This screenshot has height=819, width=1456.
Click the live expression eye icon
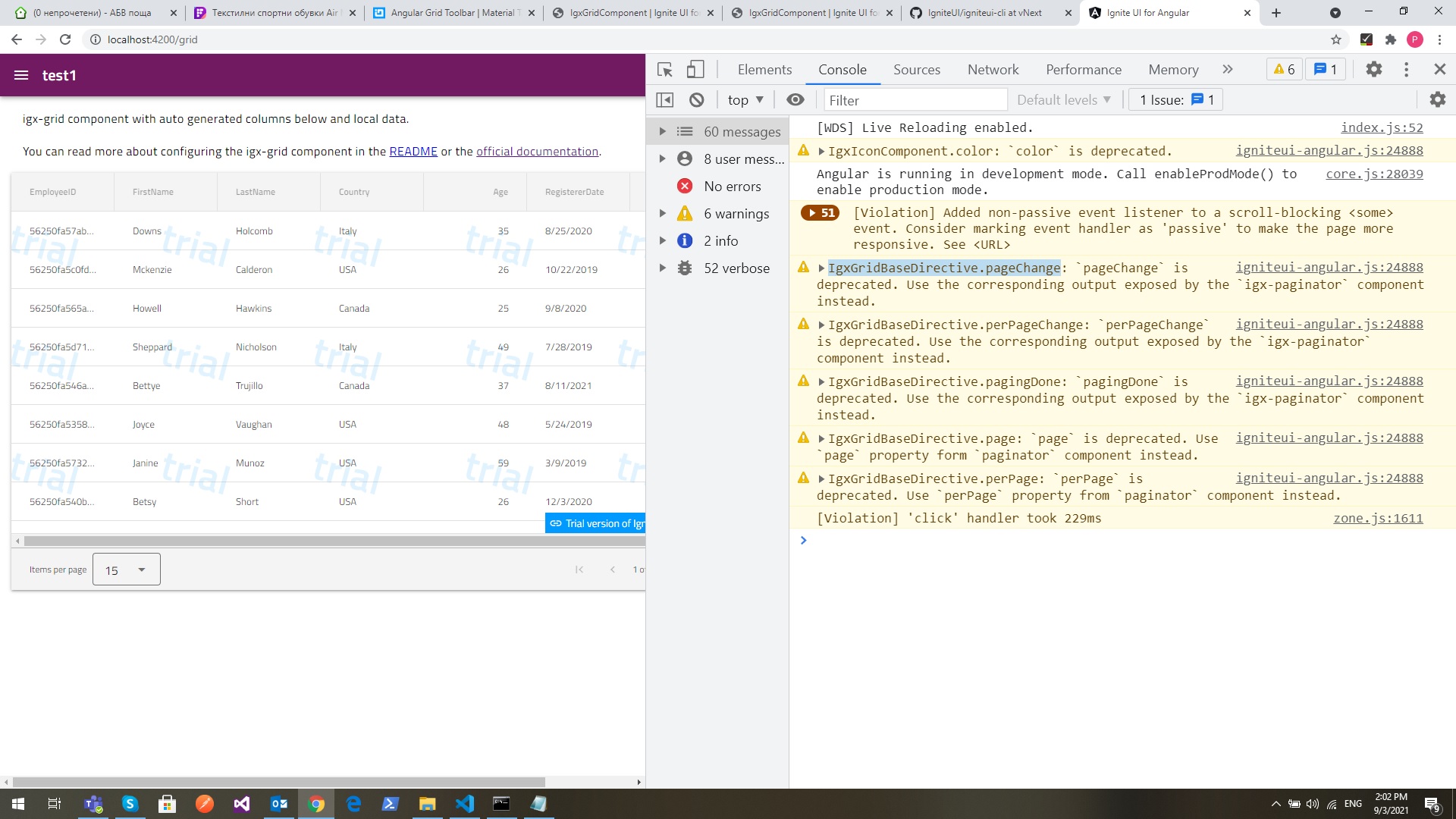[795, 100]
